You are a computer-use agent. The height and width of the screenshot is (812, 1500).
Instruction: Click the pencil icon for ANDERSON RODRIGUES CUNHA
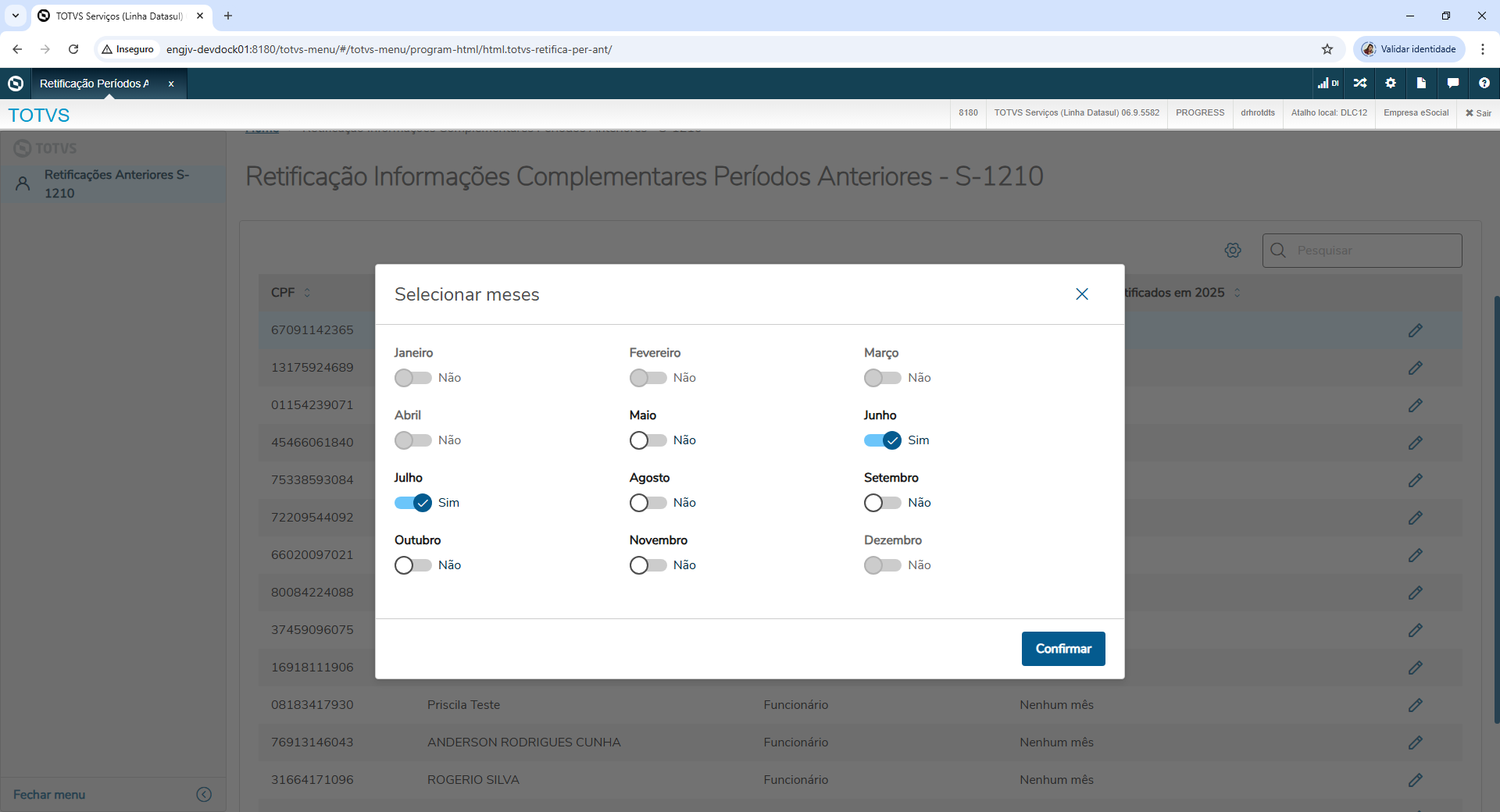[1415, 743]
